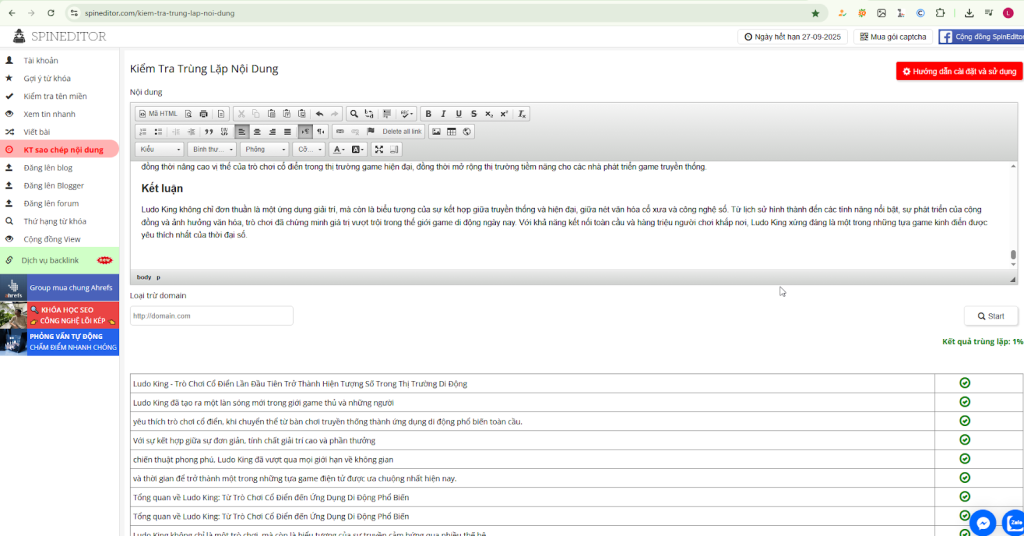1024x536 pixels.
Task: Toggle Underline formatting in the editor
Action: 458,114
